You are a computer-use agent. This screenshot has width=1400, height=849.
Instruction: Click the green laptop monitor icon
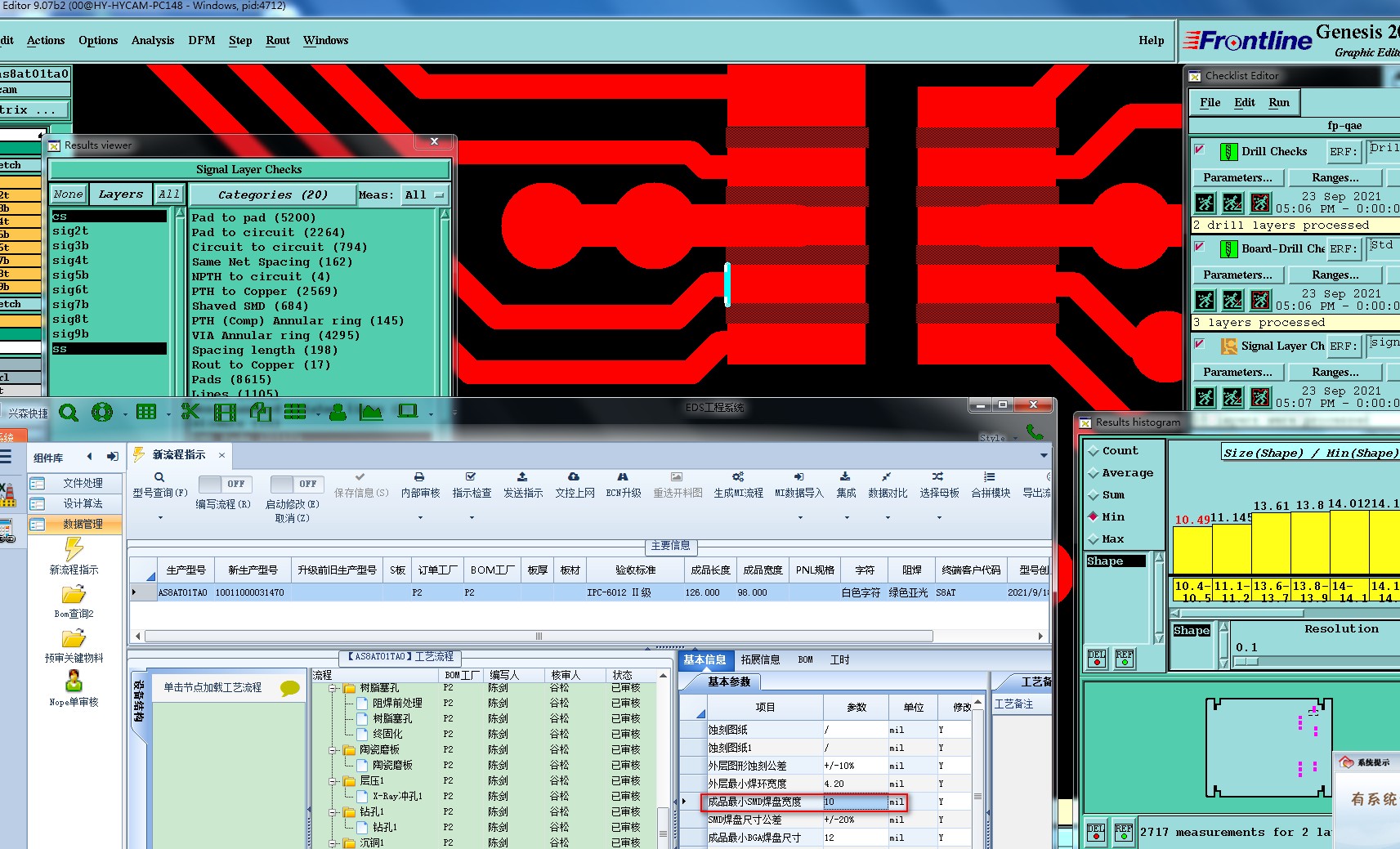click(407, 411)
